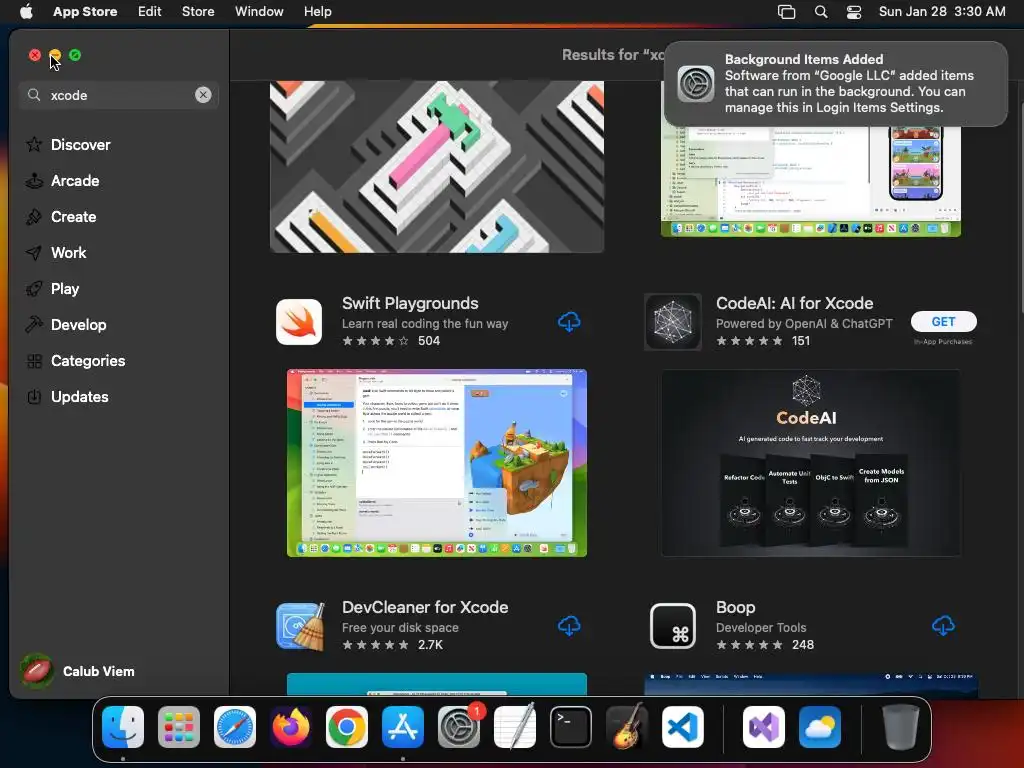Open TextEdit from the Dock
Image resolution: width=1024 pixels, height=768 pixels.
tap(515, 727)
